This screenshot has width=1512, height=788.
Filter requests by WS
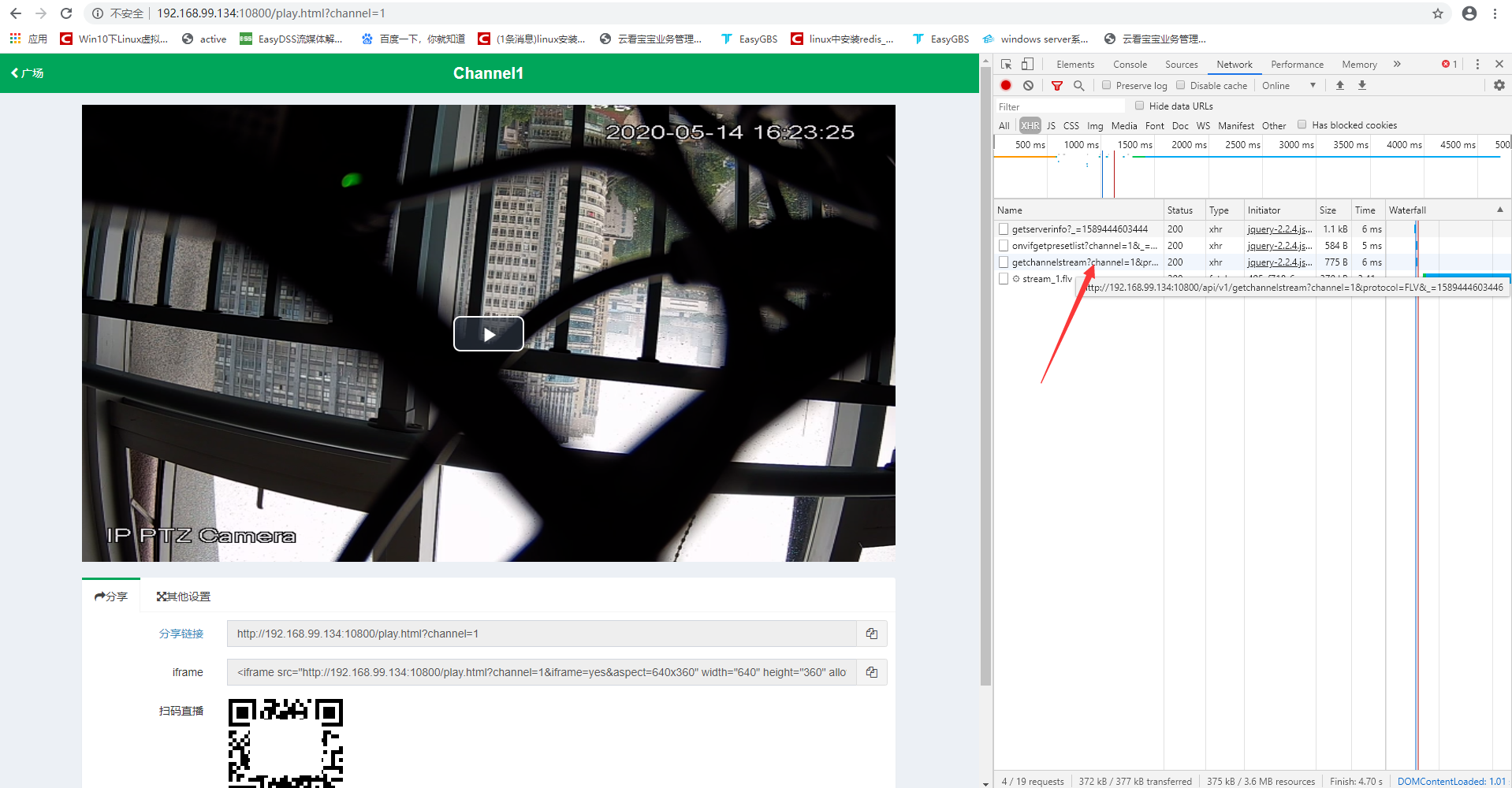coord(1203,125)
